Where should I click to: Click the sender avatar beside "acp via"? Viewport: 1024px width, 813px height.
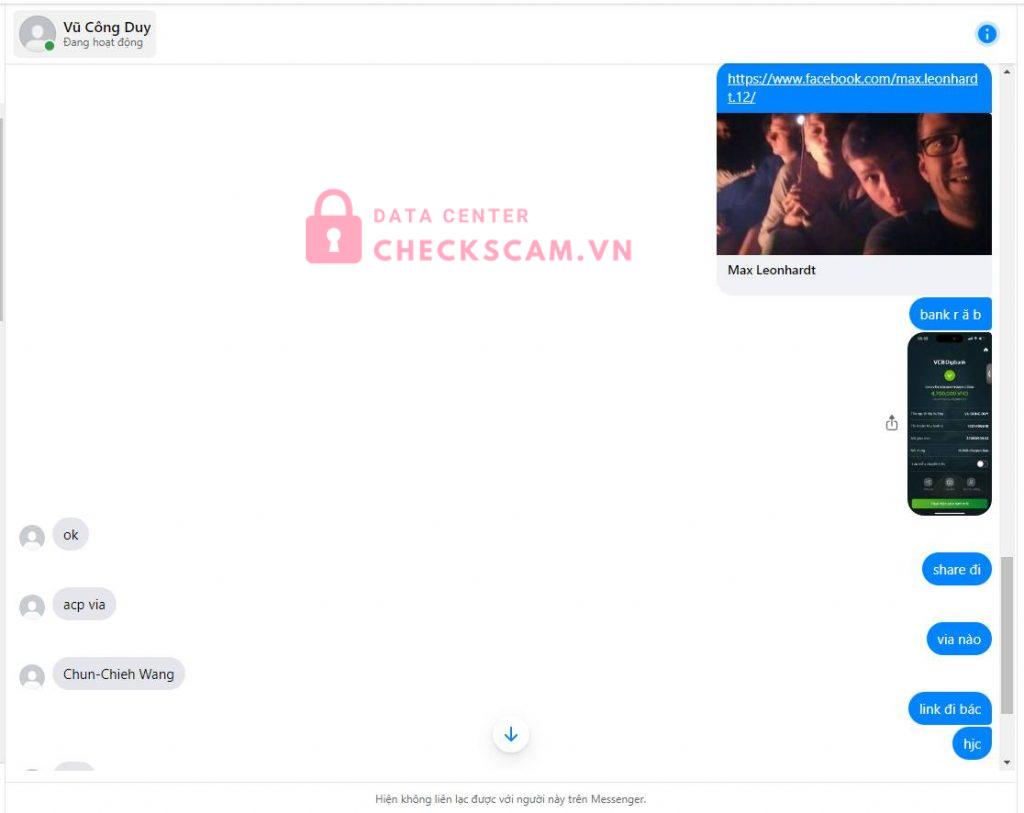[x=32, y=606]
